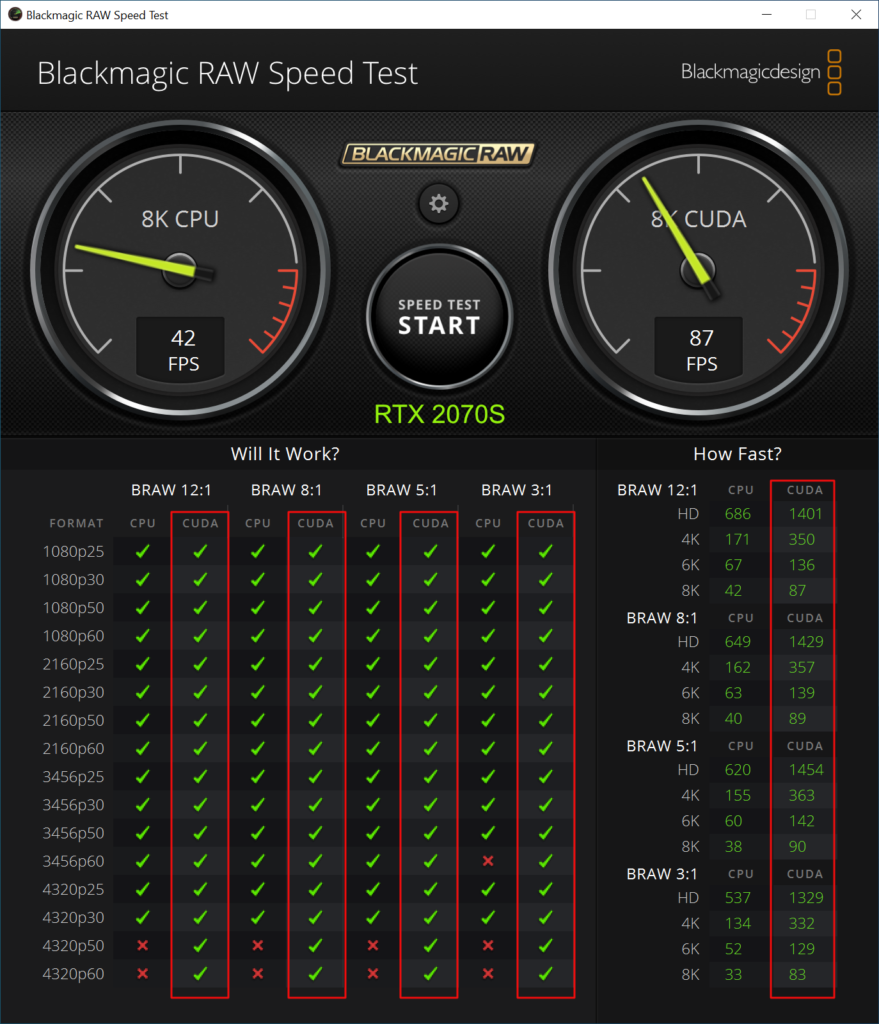The width and height of the screenshot is (879, 1024).
Task: Click the 686 HD CPU value
Action: 738,514
